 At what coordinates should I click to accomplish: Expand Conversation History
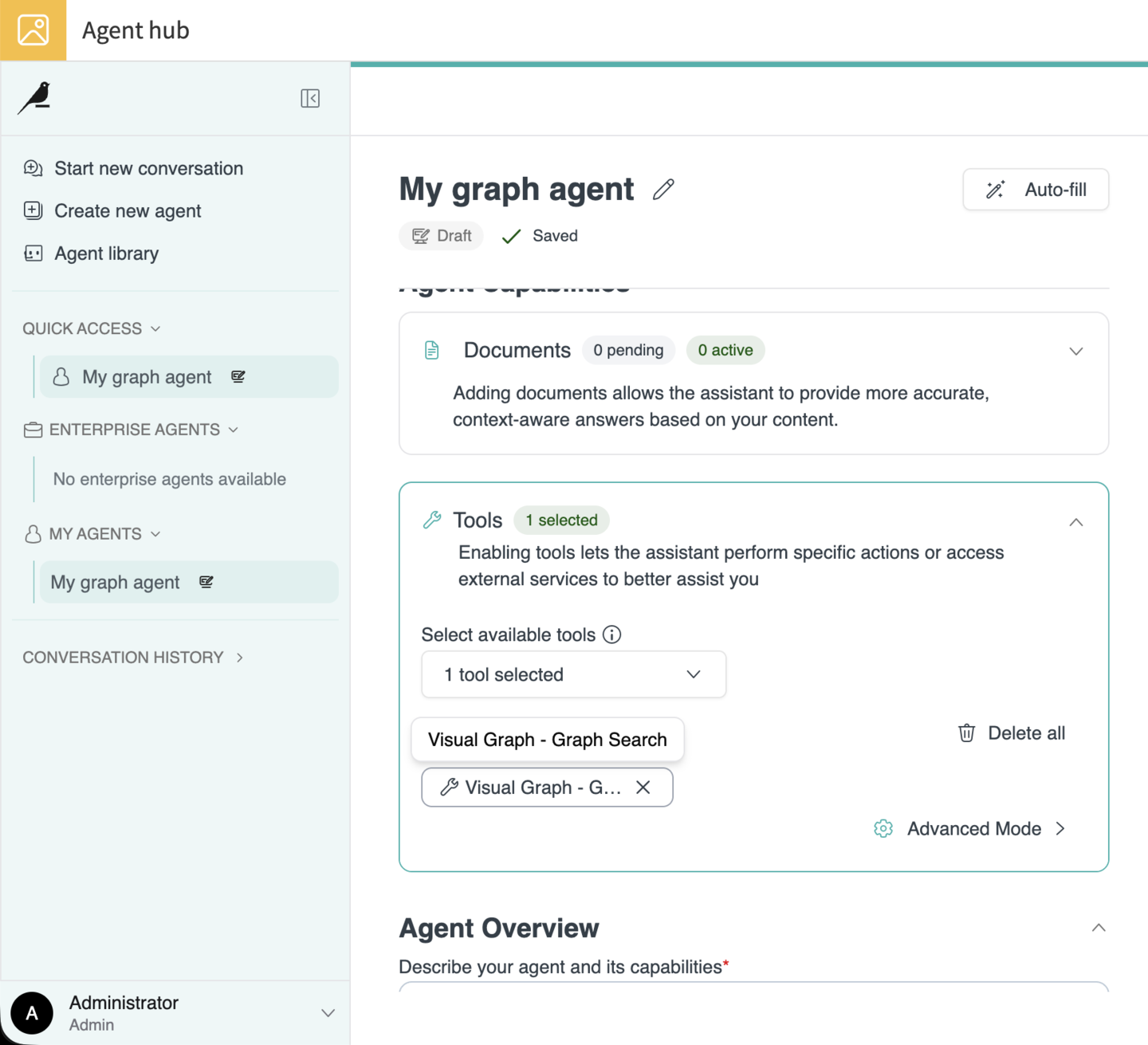(133, 658)
